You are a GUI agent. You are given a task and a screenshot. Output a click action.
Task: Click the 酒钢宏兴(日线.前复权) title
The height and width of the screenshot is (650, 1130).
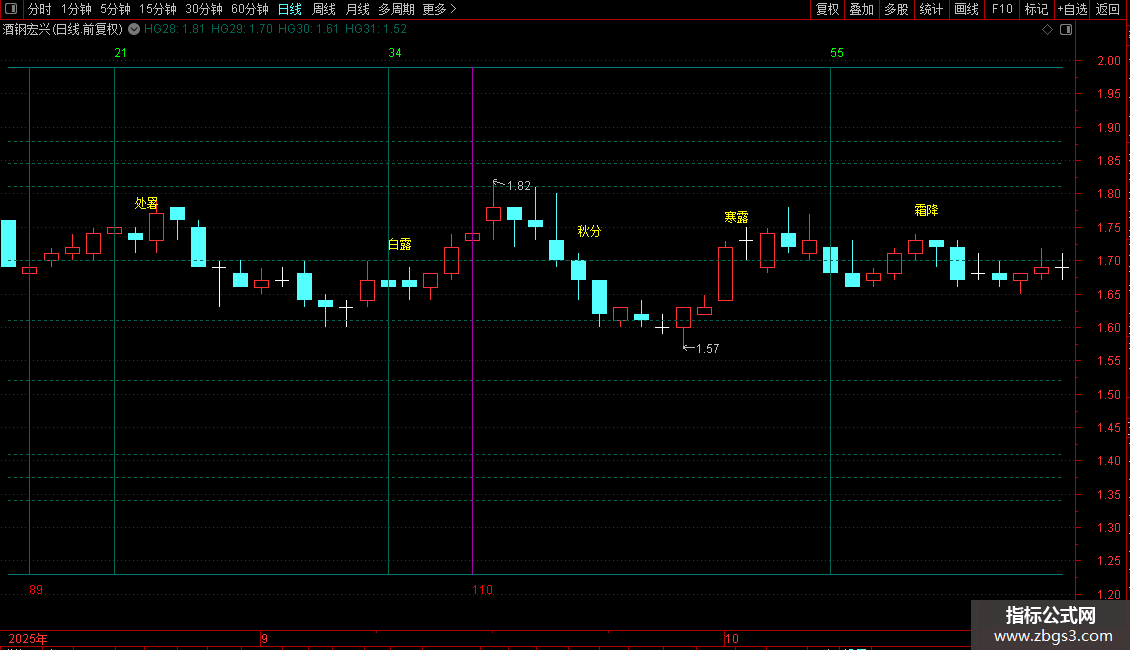point(63,30)
